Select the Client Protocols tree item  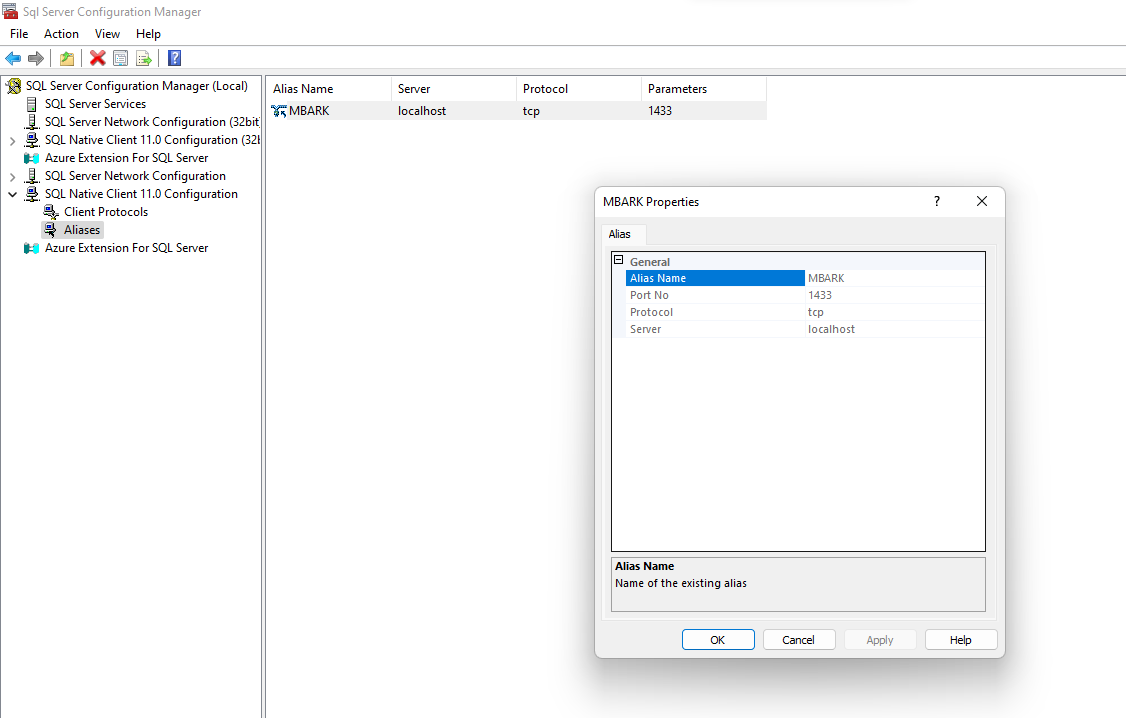pyautogui.click(x=106, y=212)
